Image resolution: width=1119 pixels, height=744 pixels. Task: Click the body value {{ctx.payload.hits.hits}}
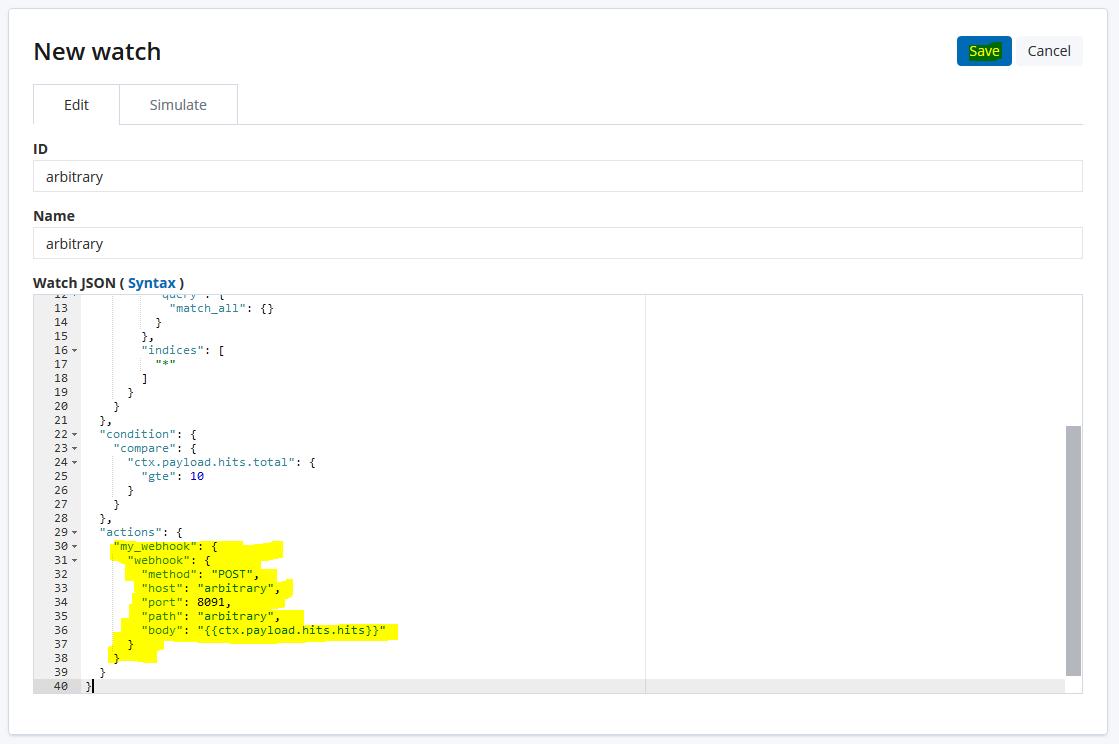pyautogui.click(x=291, y=631)
